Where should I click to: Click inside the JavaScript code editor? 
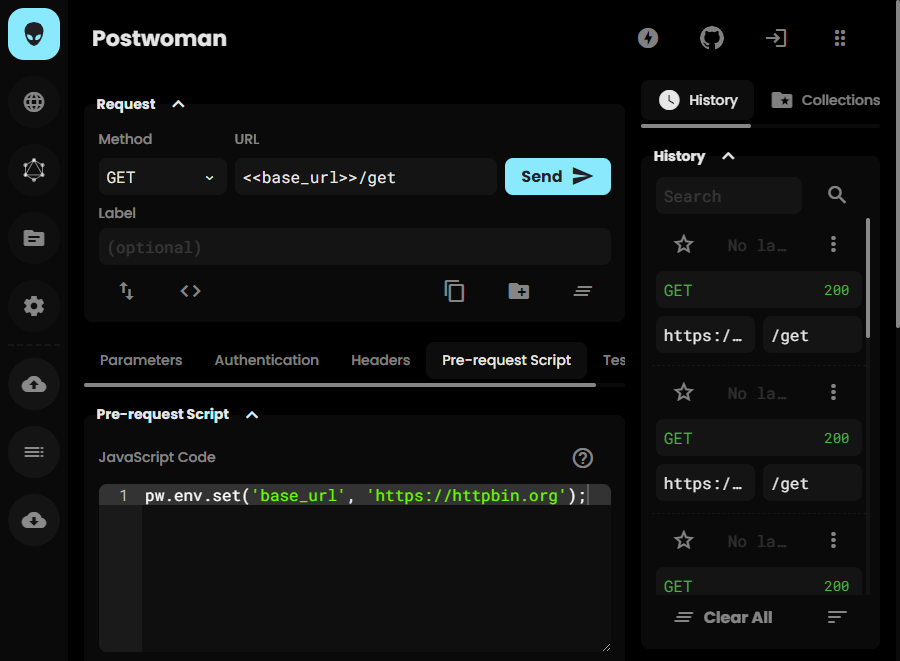click(355, 568)
